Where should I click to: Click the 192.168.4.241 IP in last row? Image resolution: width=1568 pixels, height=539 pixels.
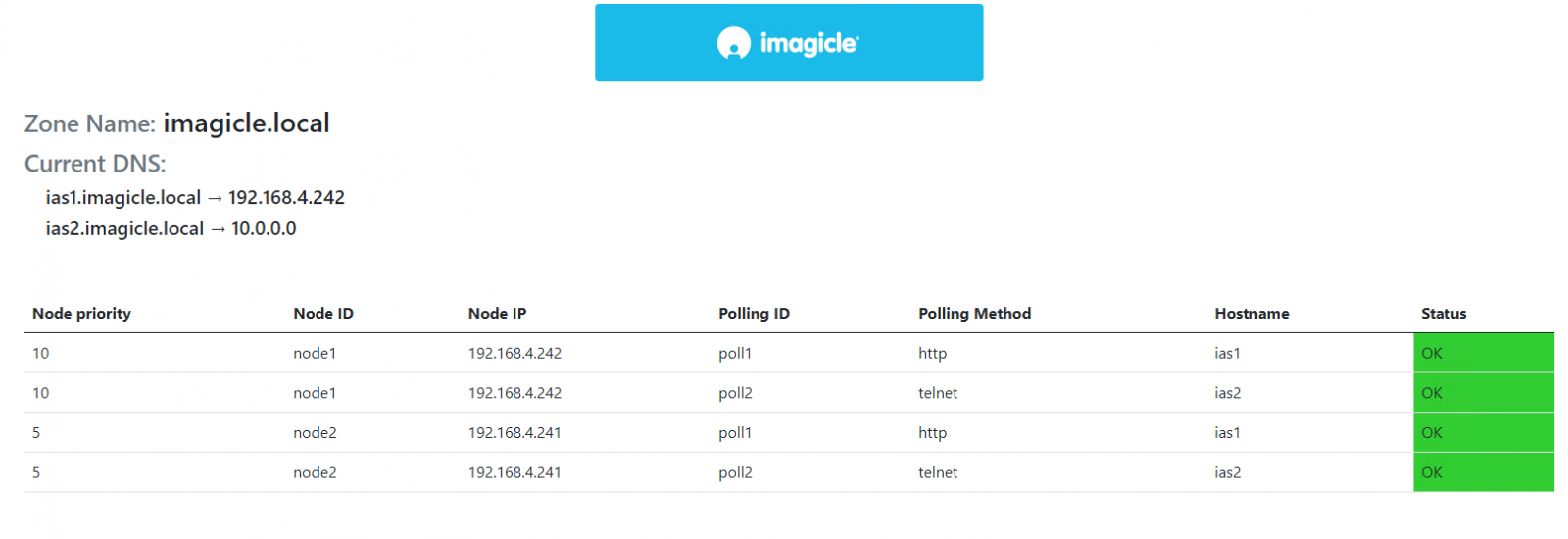(x=514, y=472)
